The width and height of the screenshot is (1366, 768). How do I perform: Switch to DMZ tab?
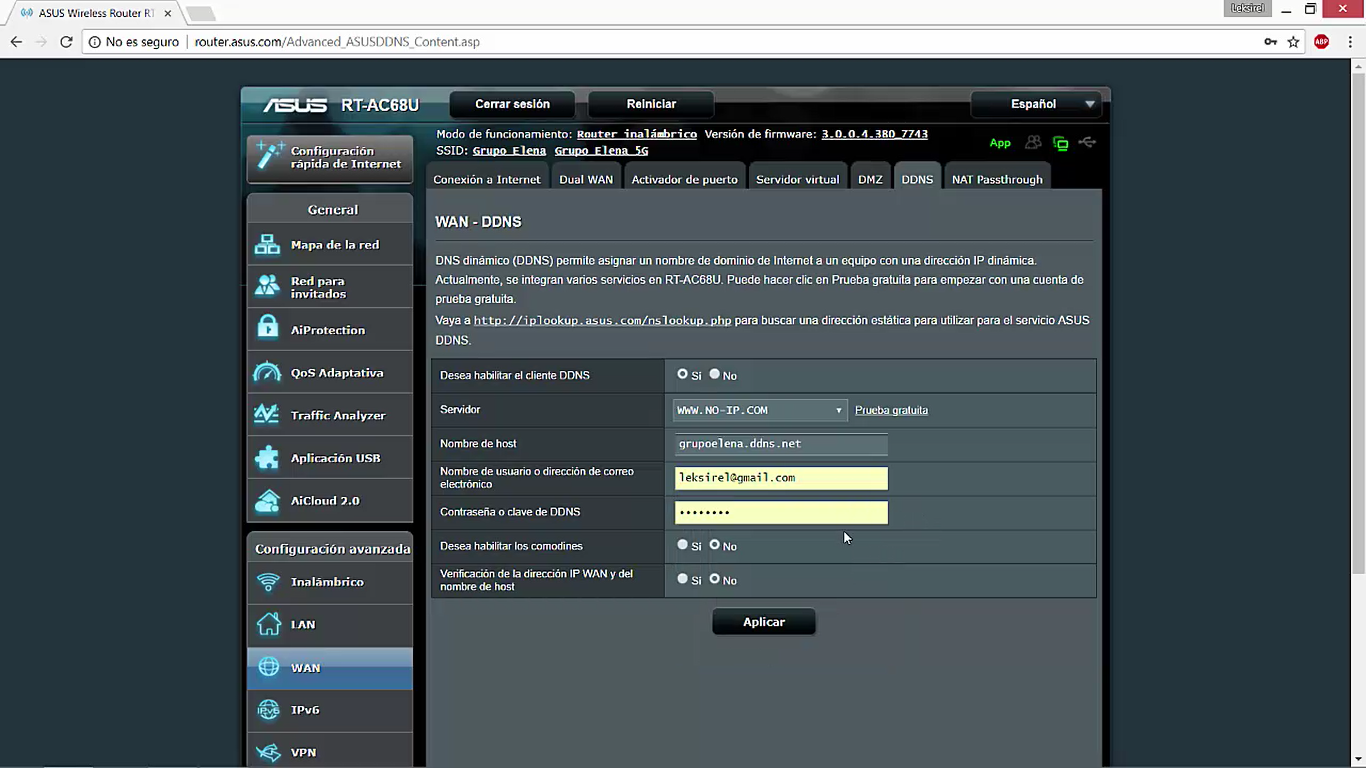[870, 179]
